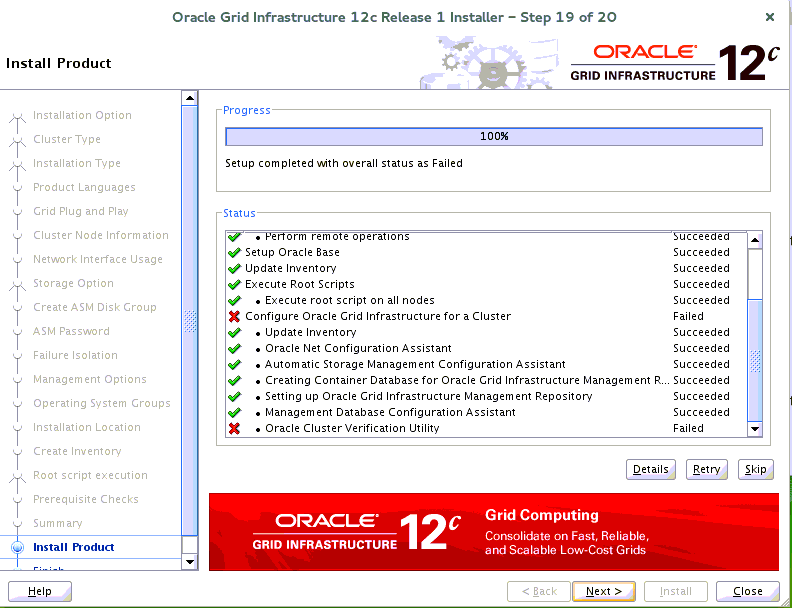Select Cluster Type step in sidebar
This screenshot has height=608, width=792.
click(67, 139)
